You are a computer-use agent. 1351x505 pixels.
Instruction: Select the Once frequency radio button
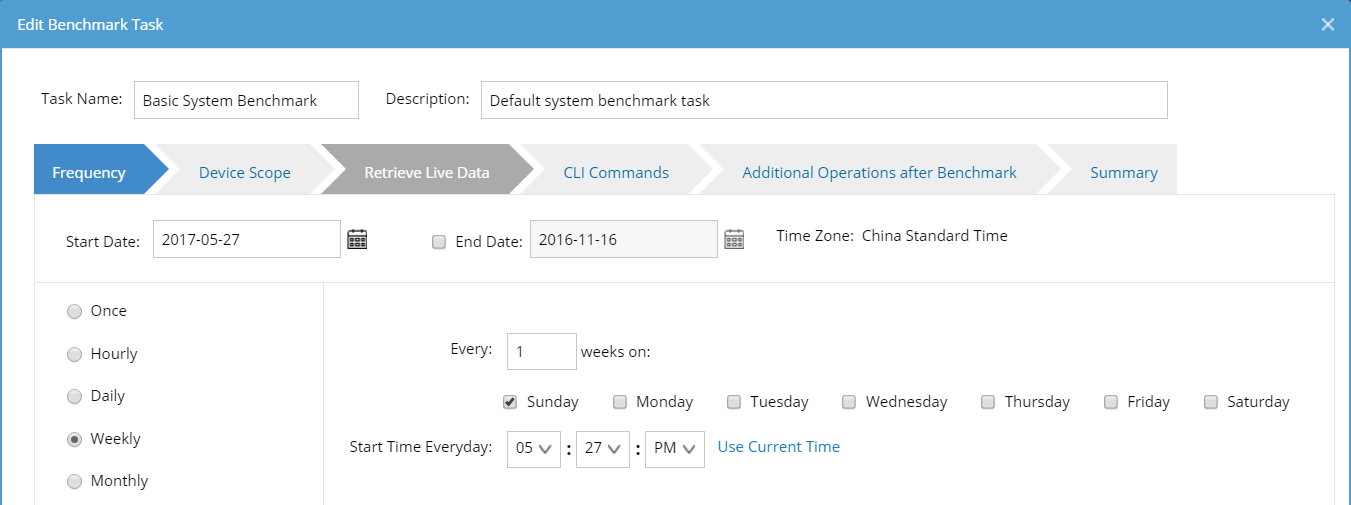74,311
